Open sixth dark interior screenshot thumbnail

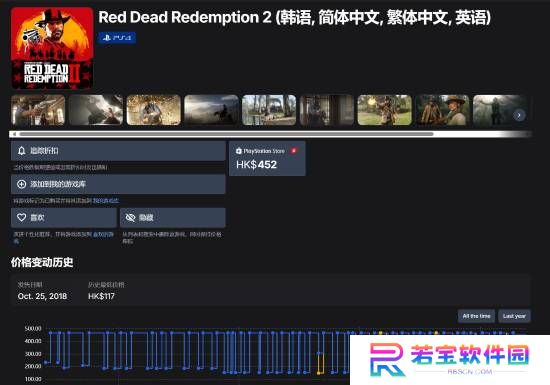[x=327, y=110]
